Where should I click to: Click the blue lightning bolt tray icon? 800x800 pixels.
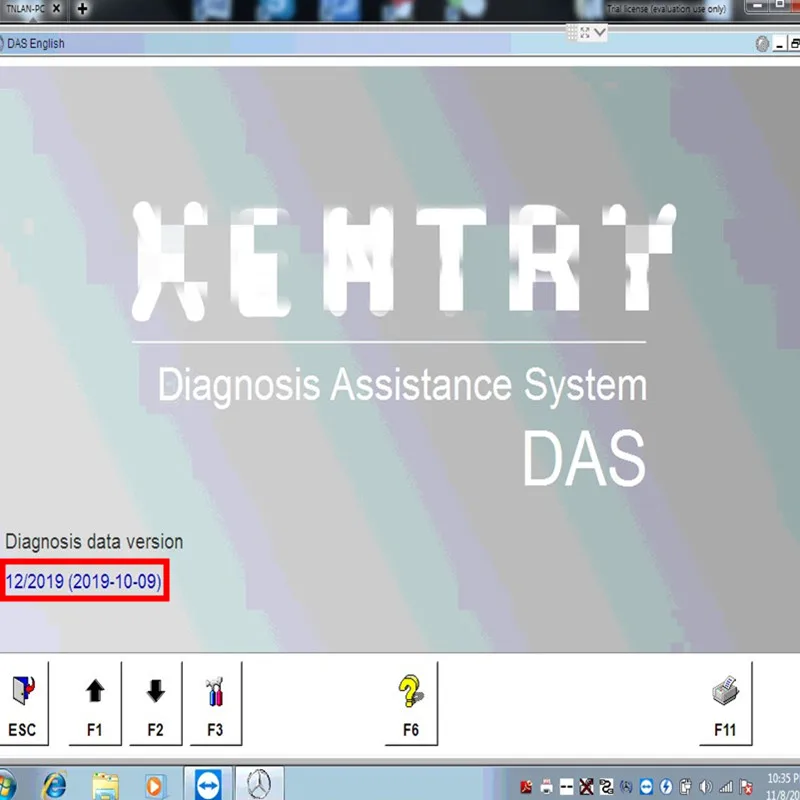(x=666, y=787)
